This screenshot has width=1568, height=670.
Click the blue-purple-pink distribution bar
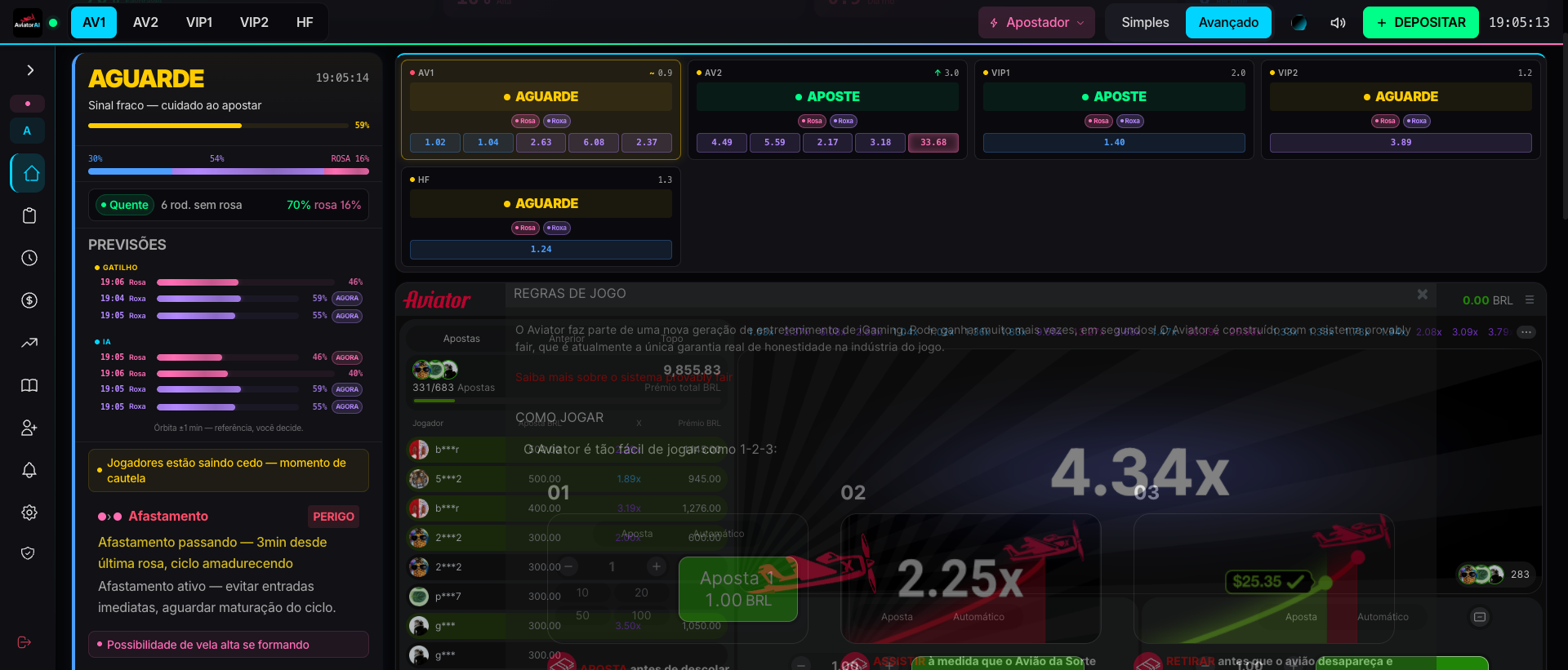click(229, 171)
